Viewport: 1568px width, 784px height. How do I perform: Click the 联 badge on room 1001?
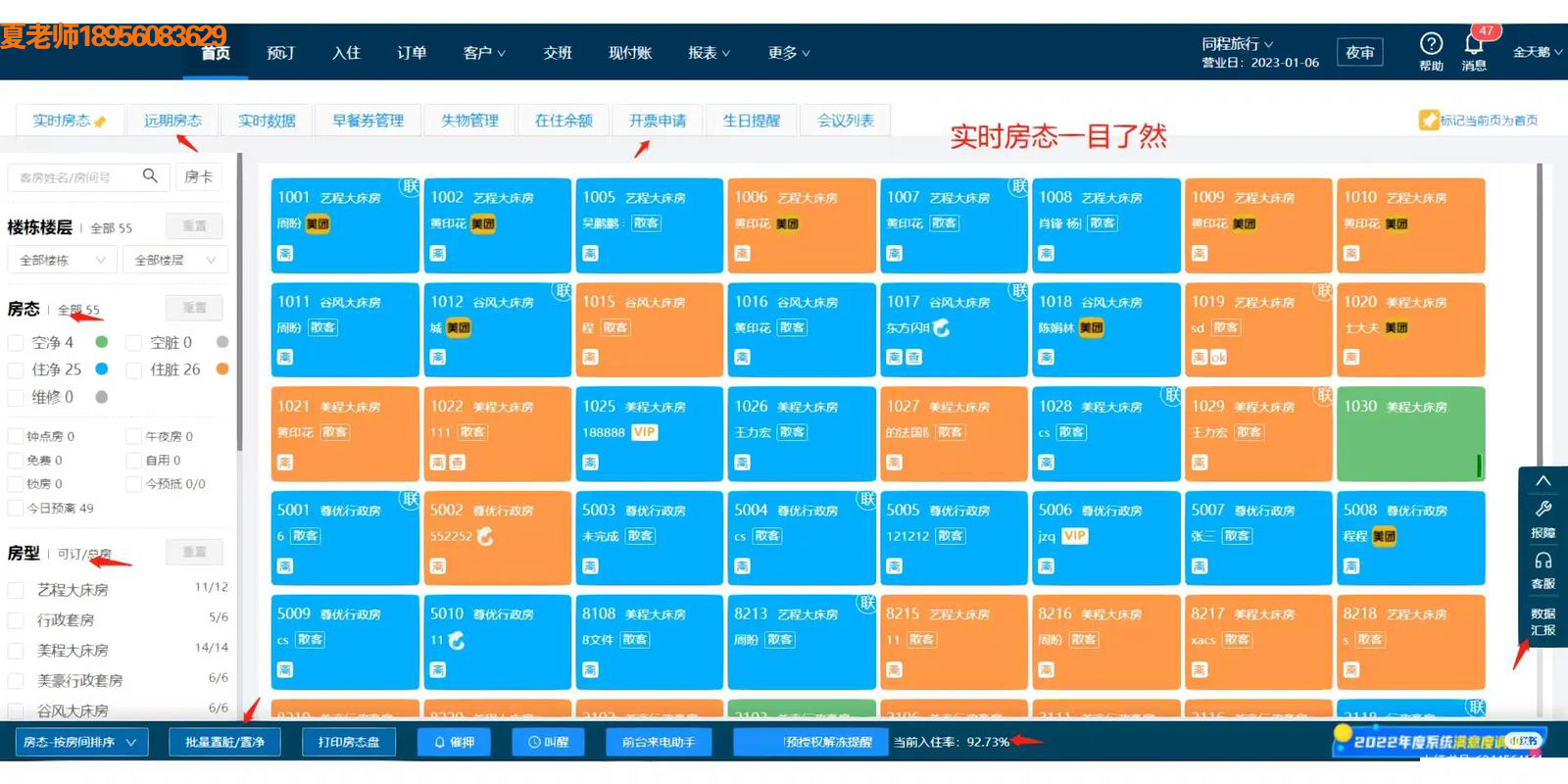point(410,185)
